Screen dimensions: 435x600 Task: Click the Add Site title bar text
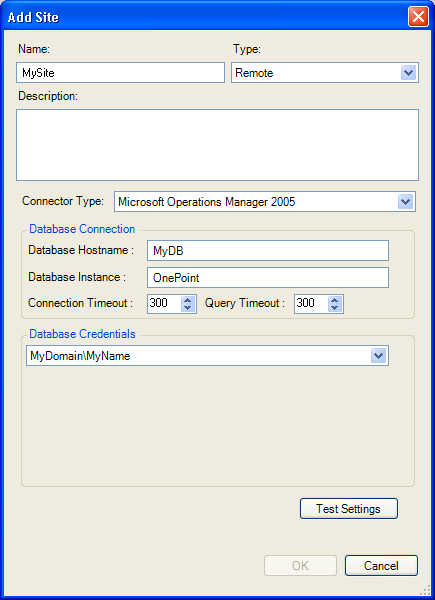point(33,17)
